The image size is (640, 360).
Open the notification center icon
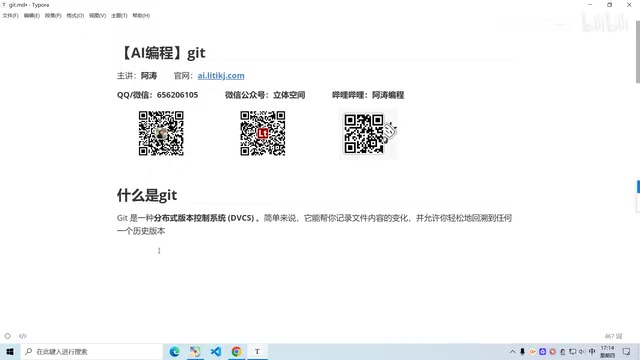pos(627,351)
